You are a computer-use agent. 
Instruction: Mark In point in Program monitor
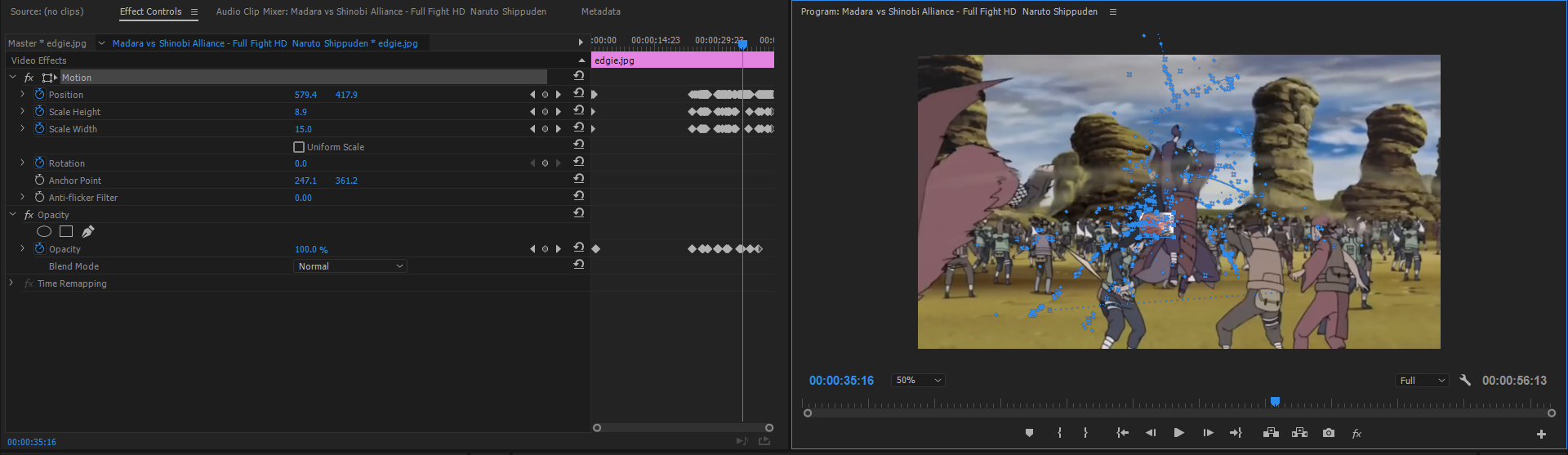click(1060, 433)
